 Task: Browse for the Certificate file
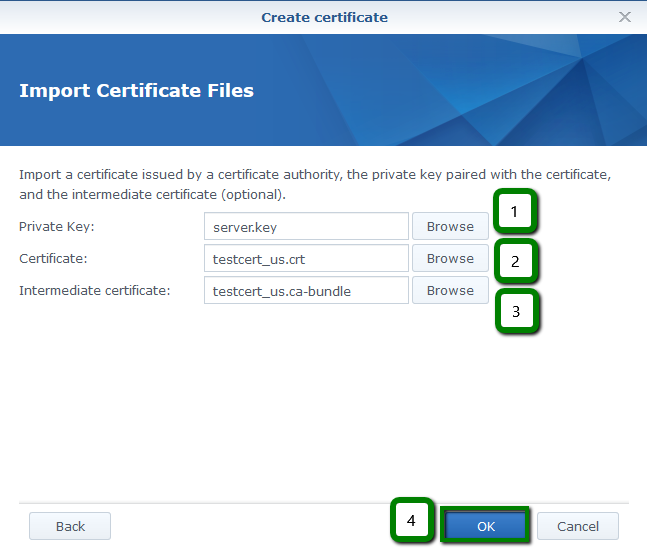point(450,259)
